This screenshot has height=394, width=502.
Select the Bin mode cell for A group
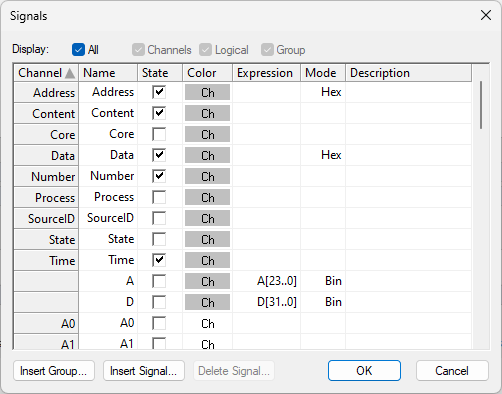pos(323,281)
